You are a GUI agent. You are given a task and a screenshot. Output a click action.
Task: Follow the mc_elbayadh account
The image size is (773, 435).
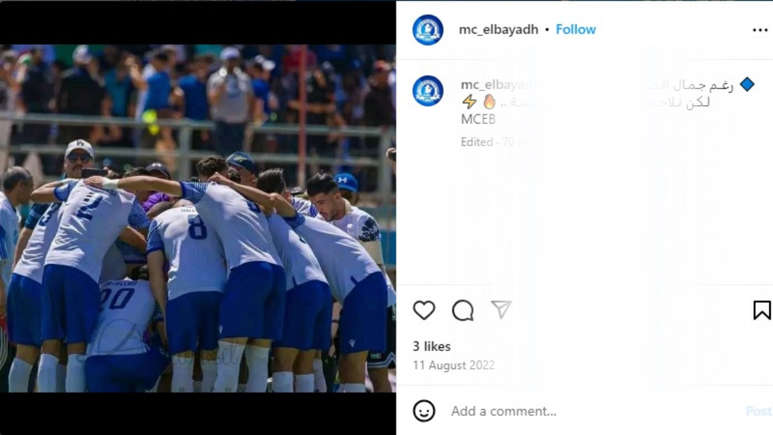576,30
